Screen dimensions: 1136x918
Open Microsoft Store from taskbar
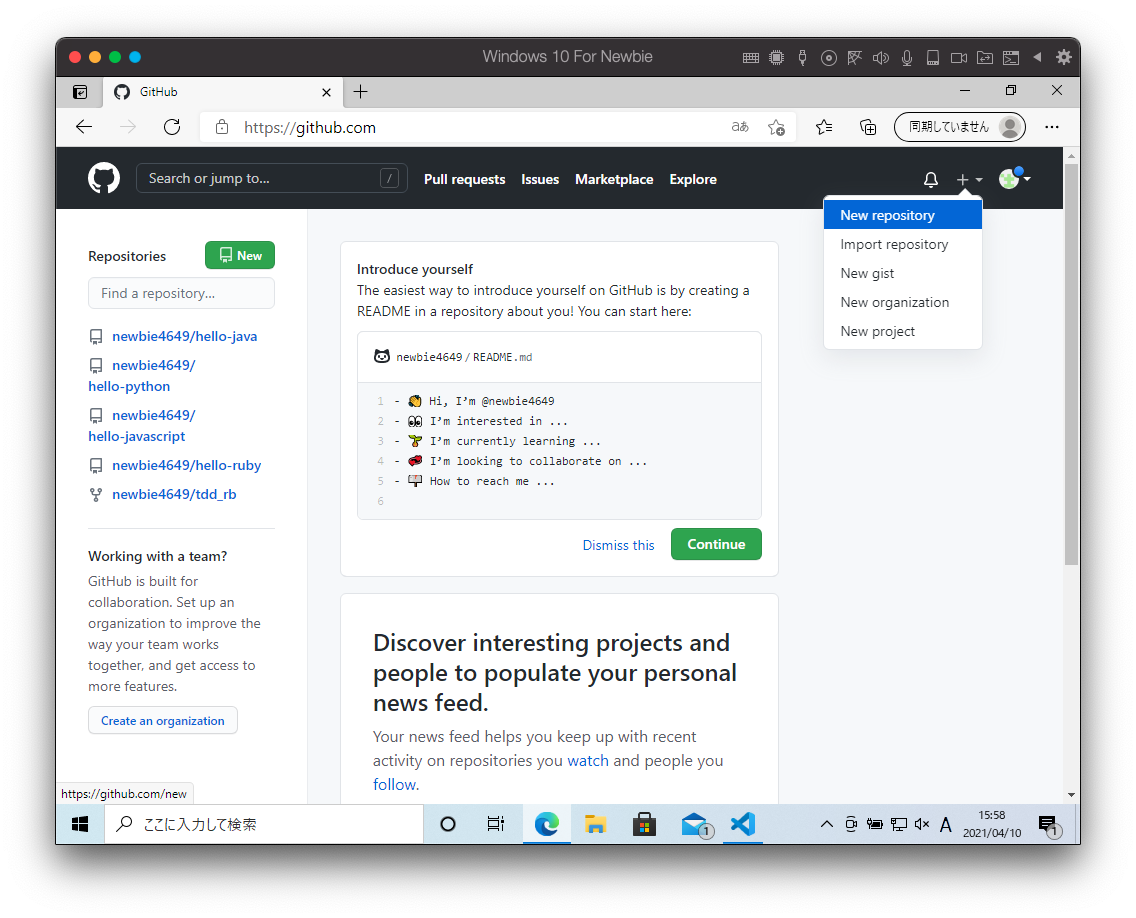tap(644, 825)
